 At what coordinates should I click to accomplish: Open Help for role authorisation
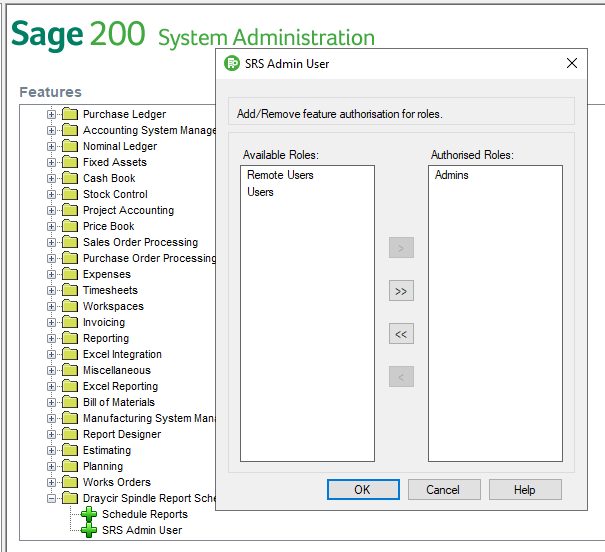[525, 490]
